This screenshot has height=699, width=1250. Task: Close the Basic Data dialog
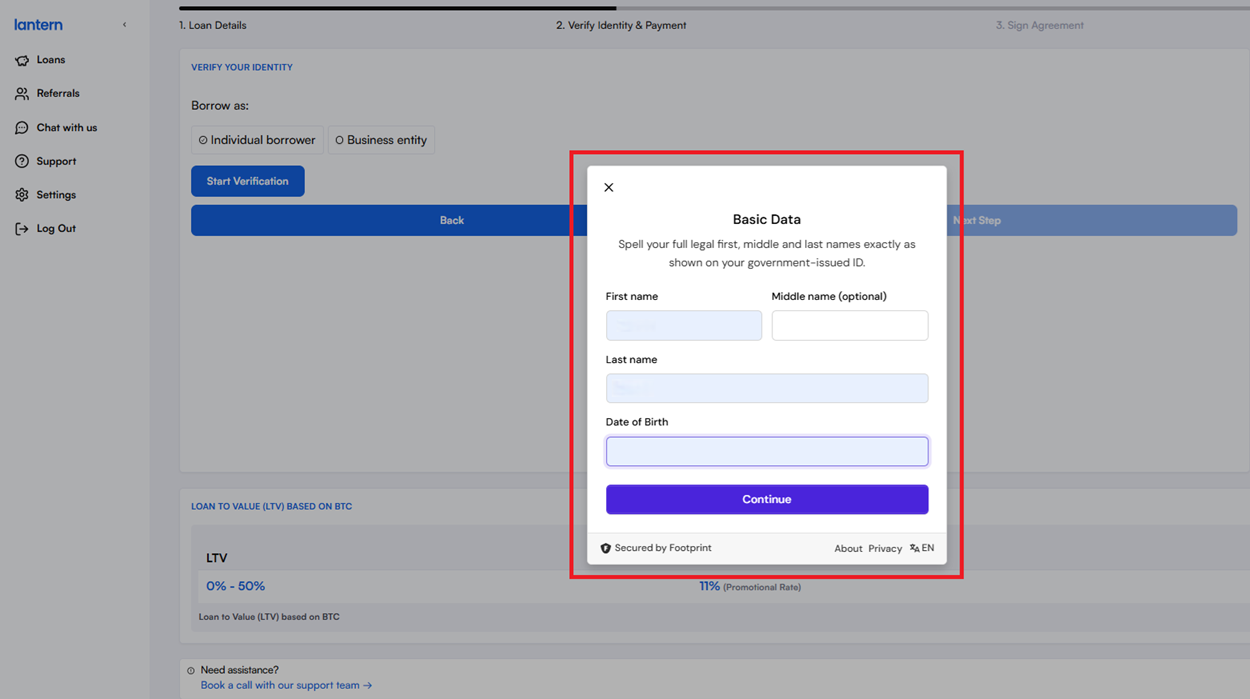click(x=609, y=188)
